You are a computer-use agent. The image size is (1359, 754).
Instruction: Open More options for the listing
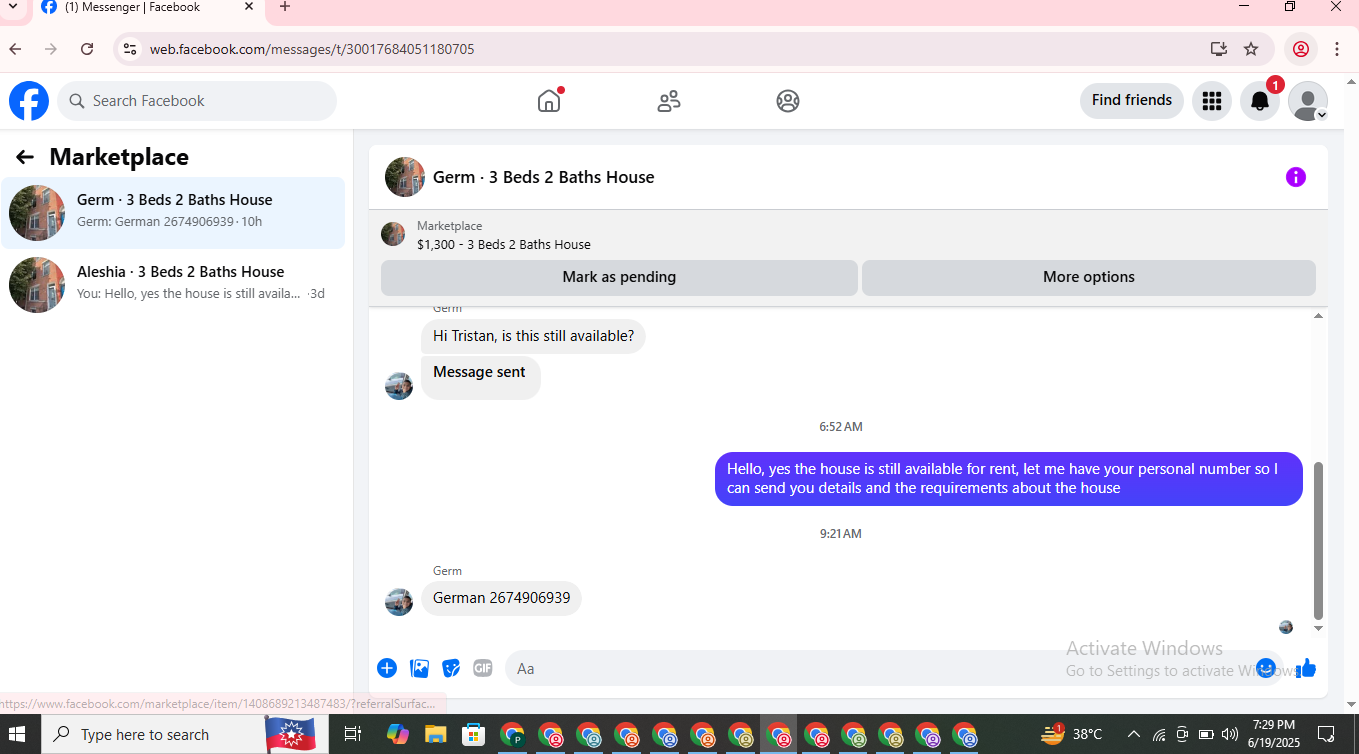[1089, 277]
